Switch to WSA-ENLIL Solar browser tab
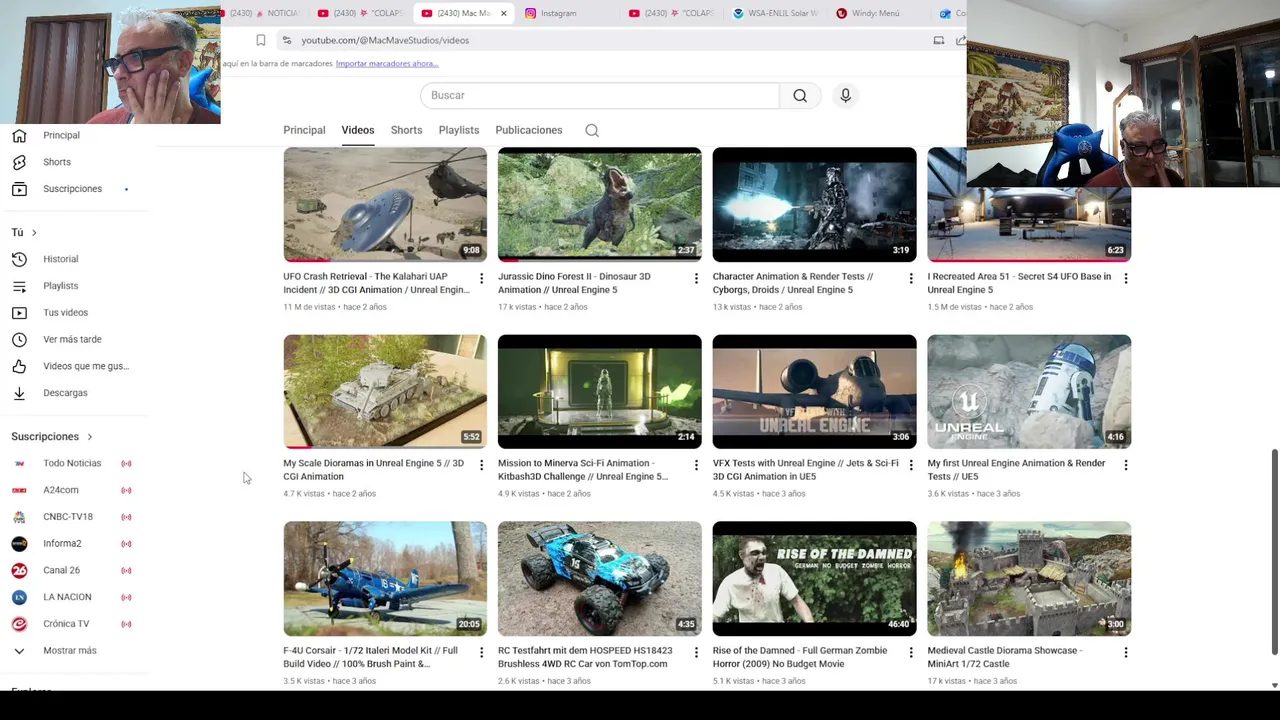 click(x=776, y=13)
